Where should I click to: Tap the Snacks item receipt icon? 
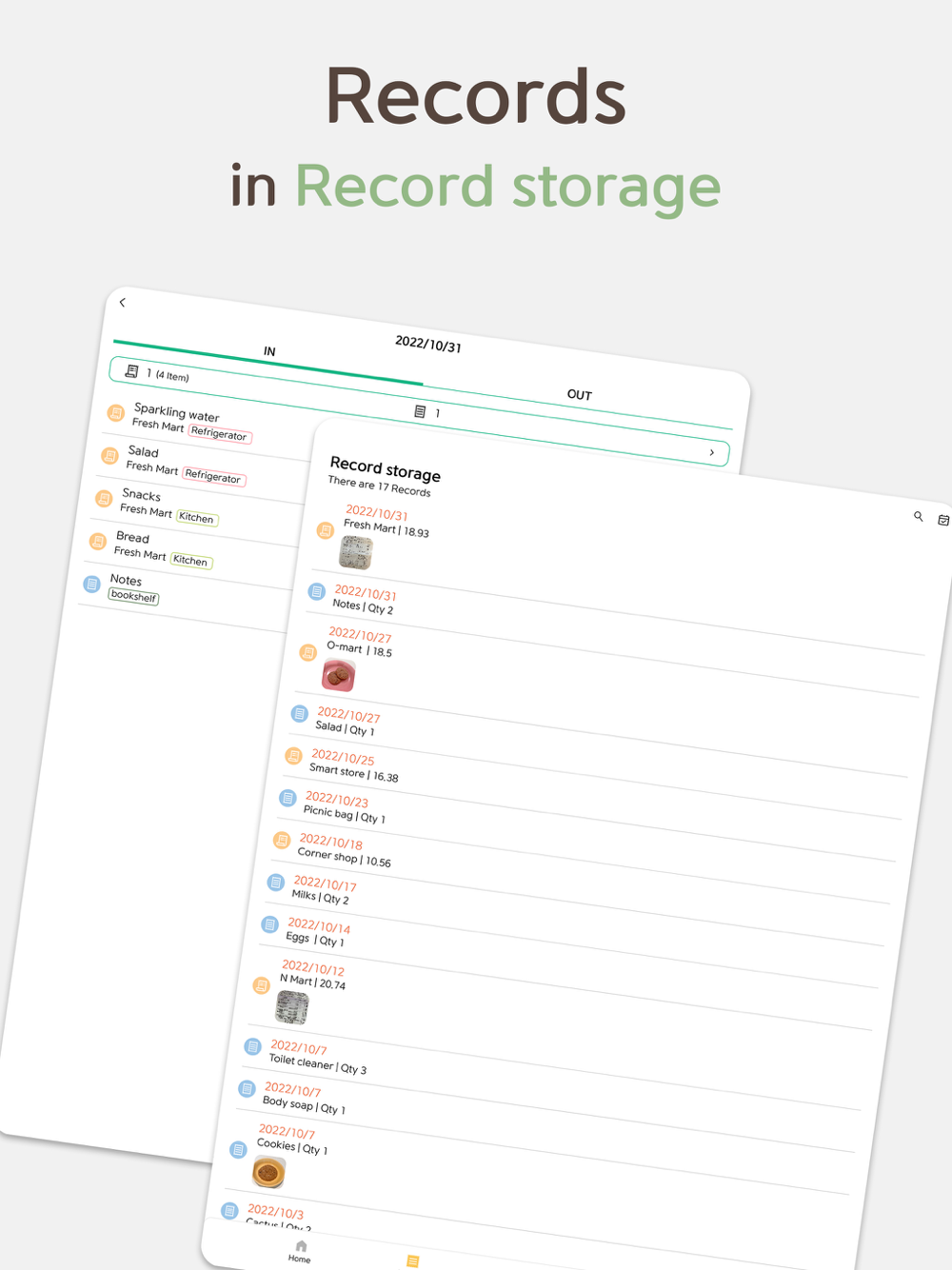point(104,498)
